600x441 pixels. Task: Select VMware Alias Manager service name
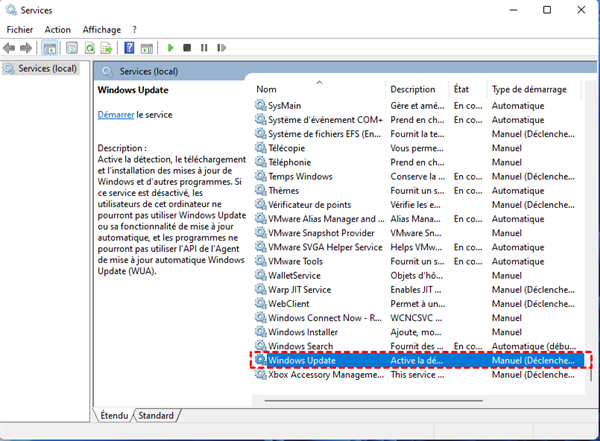point(326,219)
